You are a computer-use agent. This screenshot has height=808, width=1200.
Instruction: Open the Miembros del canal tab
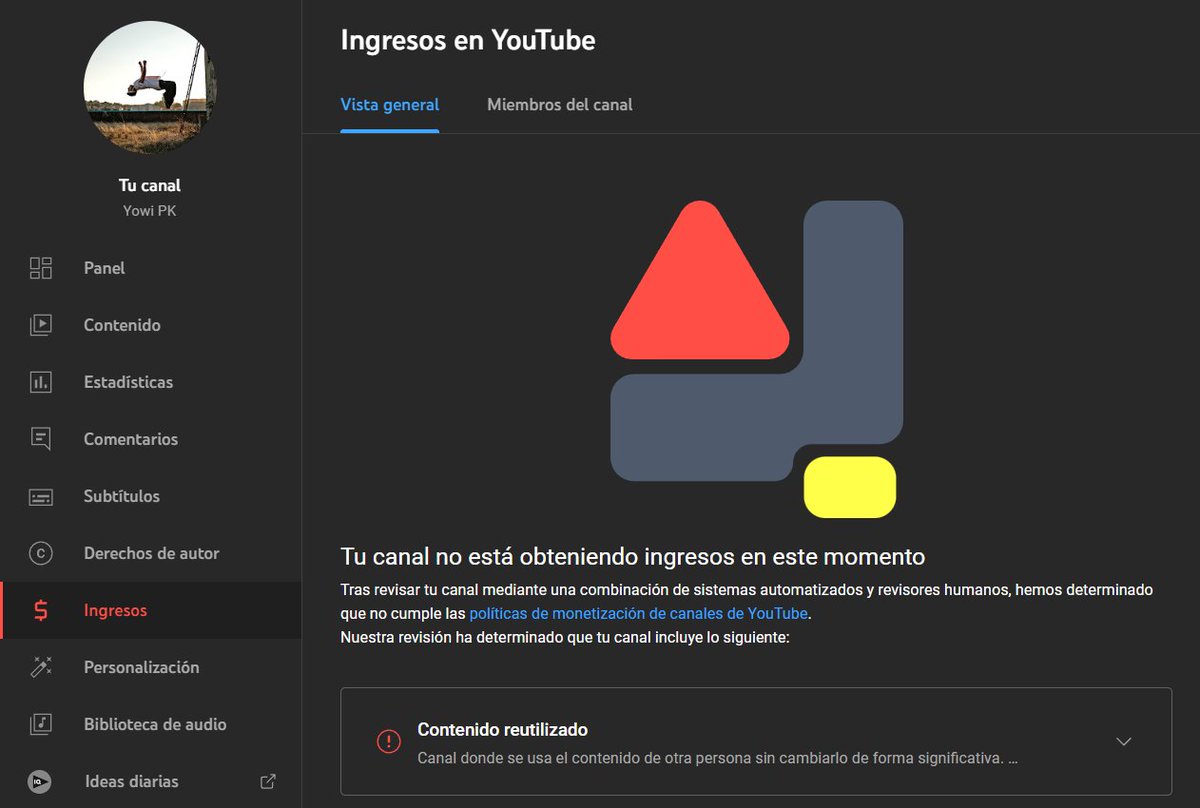pos(560,104)
